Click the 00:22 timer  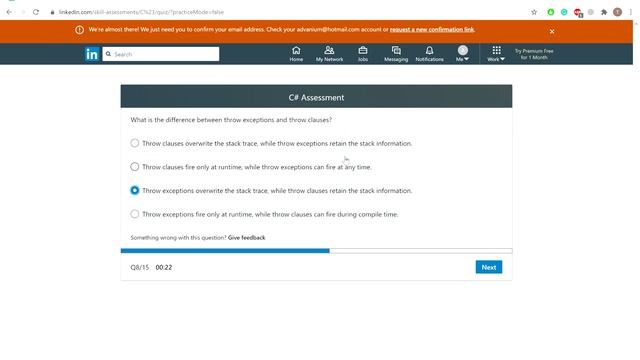pyautogui.click(x=164, y=267)
